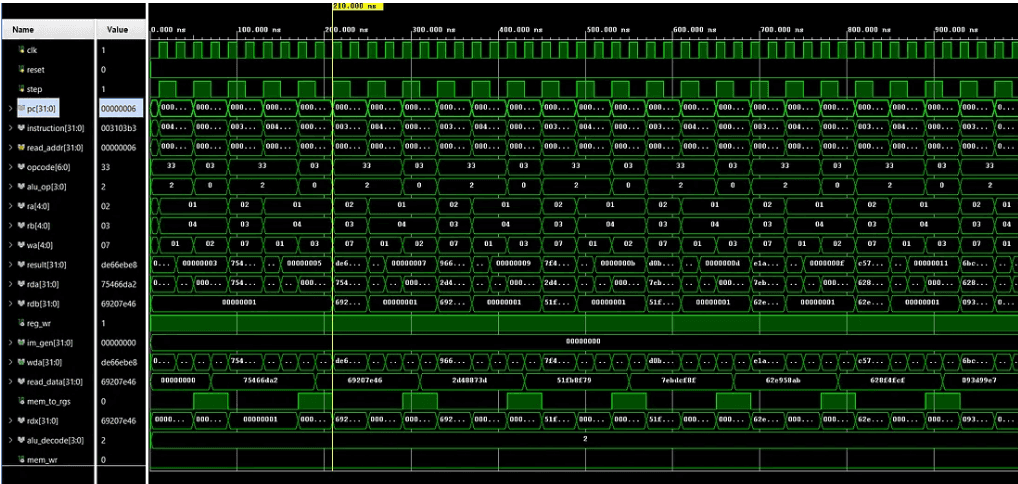This screenshot has width=1018, height=484.
Task: Expand the wda[31:0] bus
Action: tap(11, 362)
